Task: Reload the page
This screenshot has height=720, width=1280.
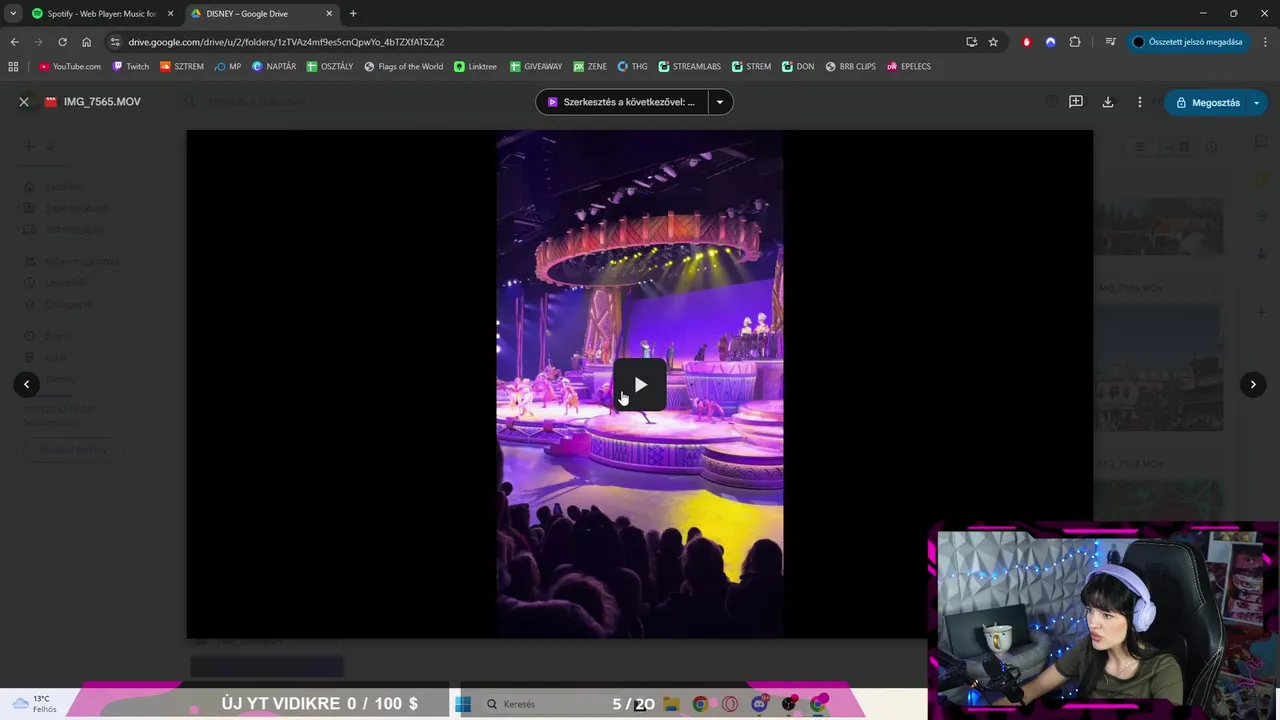Action: pos(62,42)
